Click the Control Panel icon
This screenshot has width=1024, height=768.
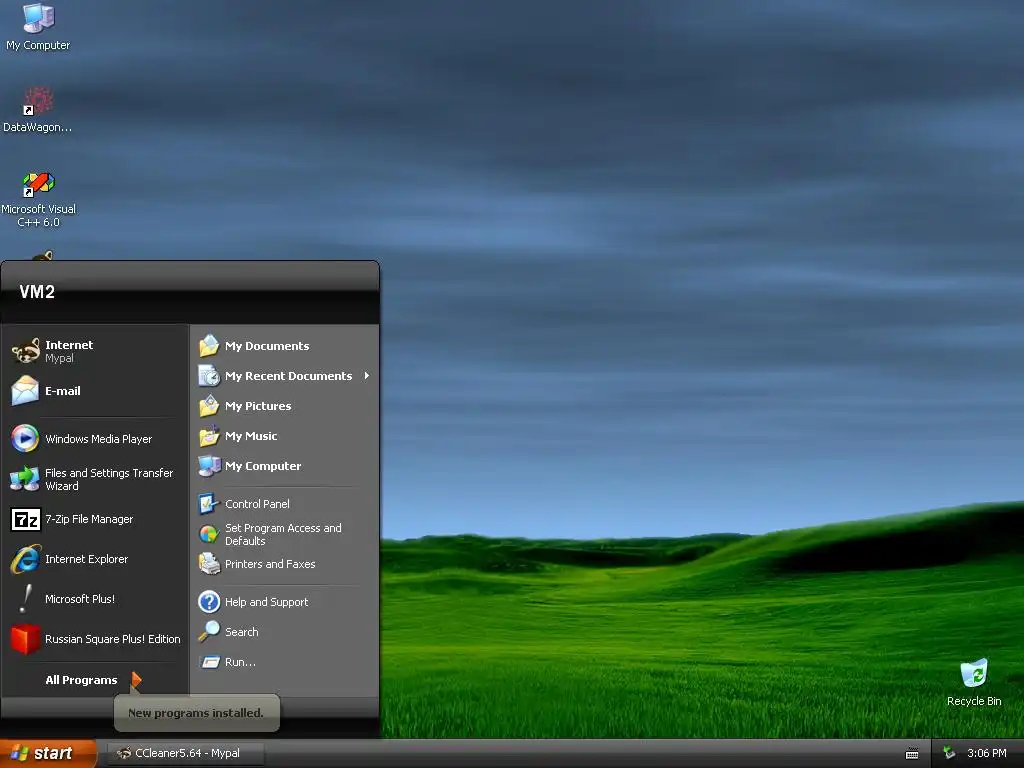[x=209, y=504]
